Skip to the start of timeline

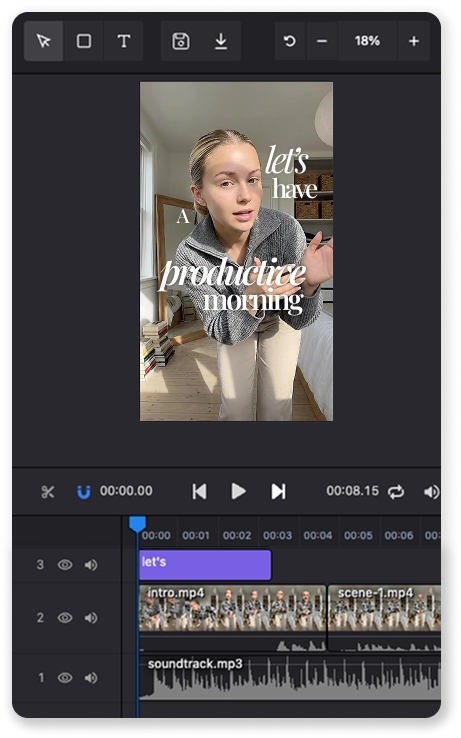tap(200, 491)
